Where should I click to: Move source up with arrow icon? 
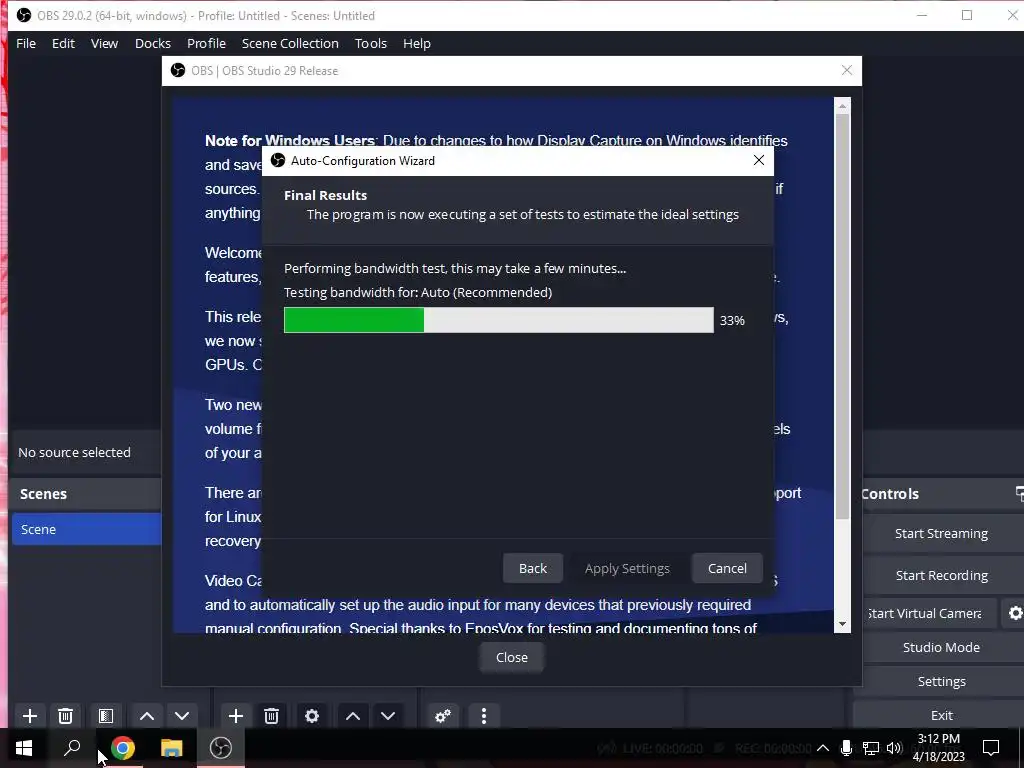click(353, 716)
